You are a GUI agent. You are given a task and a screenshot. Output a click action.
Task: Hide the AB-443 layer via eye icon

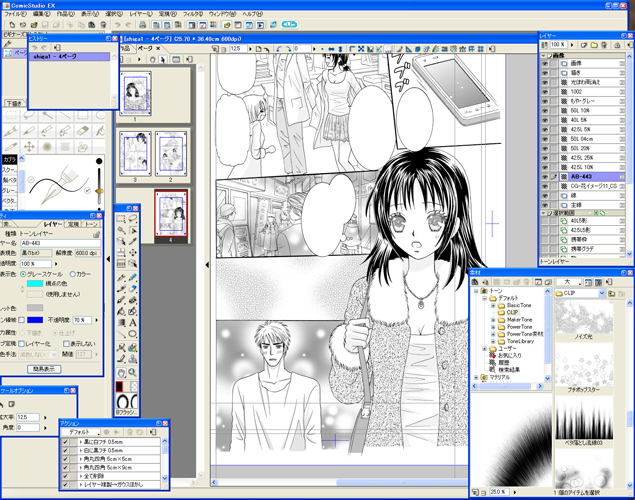click(x=545, y=177)
